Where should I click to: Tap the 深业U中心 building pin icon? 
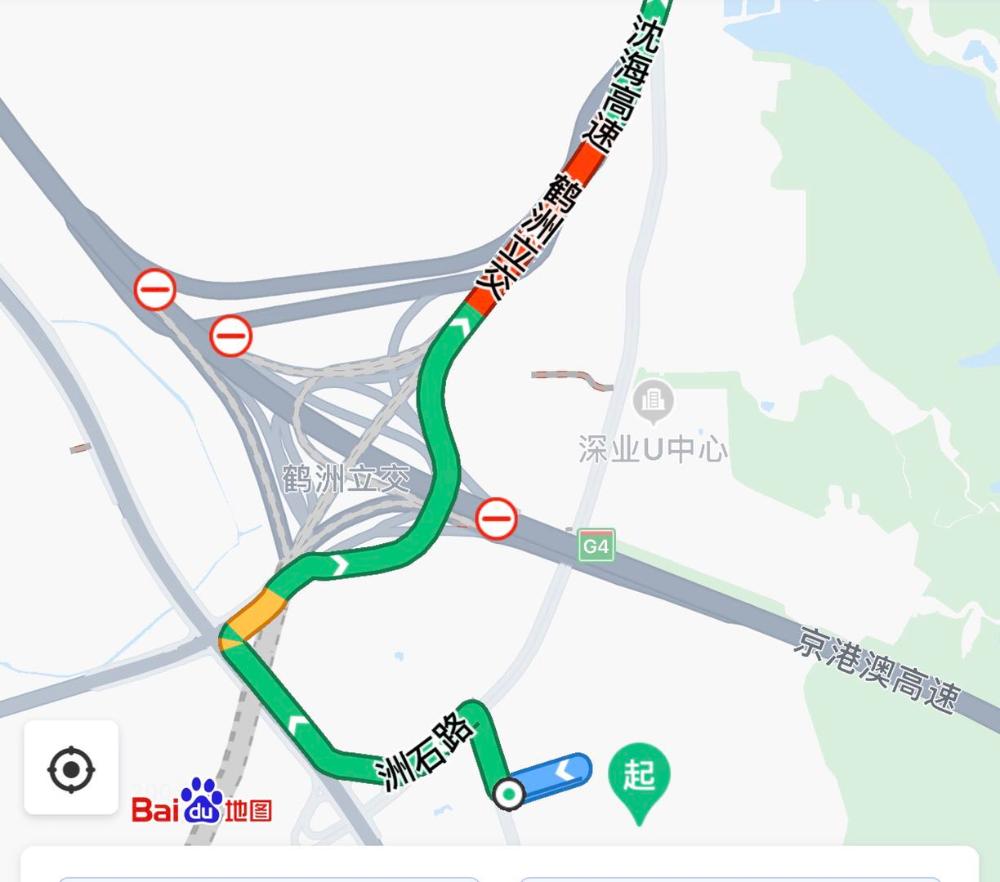point(653,402)
